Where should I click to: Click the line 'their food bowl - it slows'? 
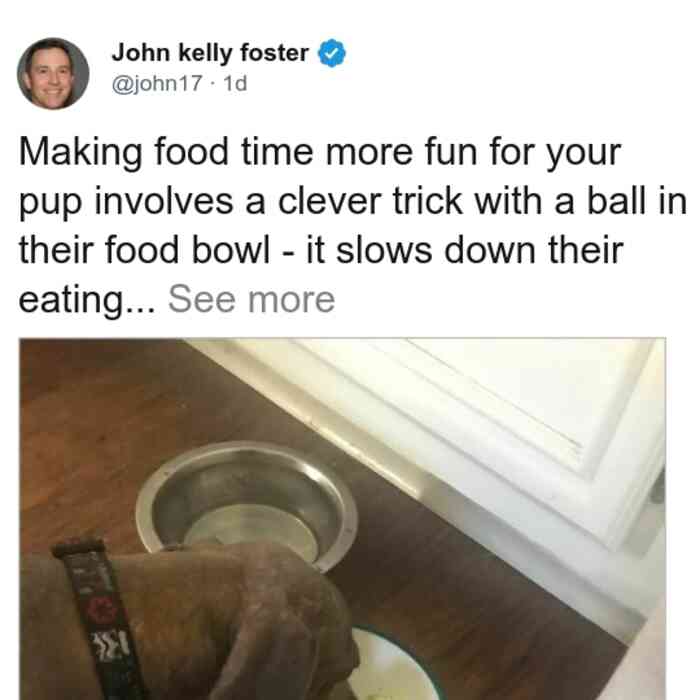click(x=321, y=250)
